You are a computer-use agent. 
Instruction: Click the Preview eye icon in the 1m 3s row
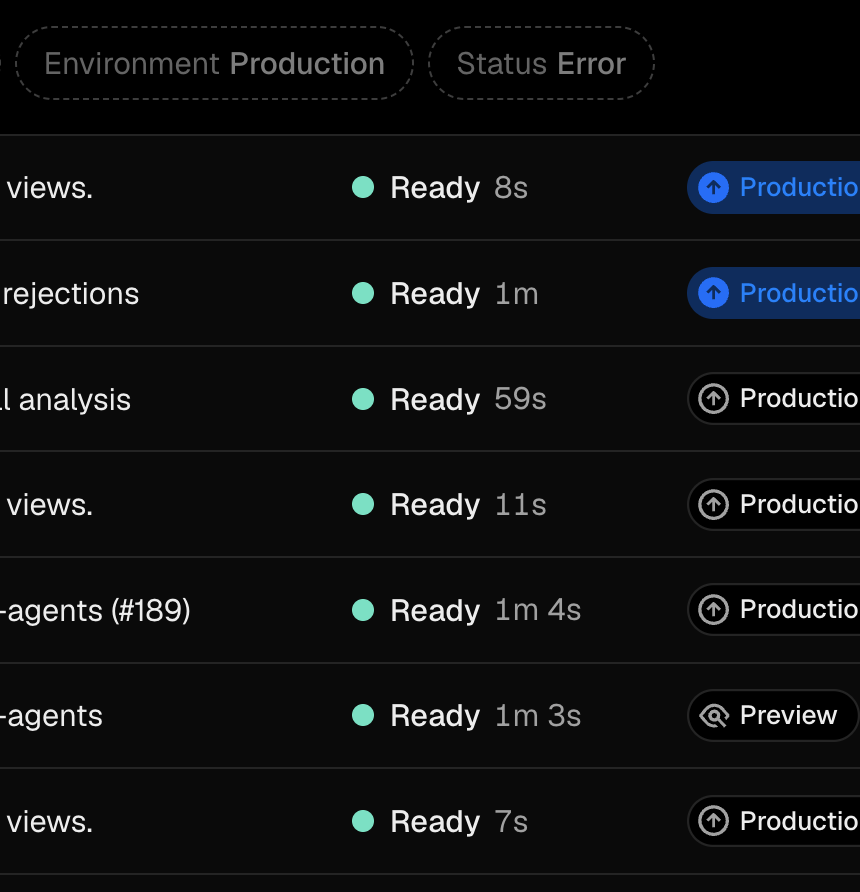point(714,716)
